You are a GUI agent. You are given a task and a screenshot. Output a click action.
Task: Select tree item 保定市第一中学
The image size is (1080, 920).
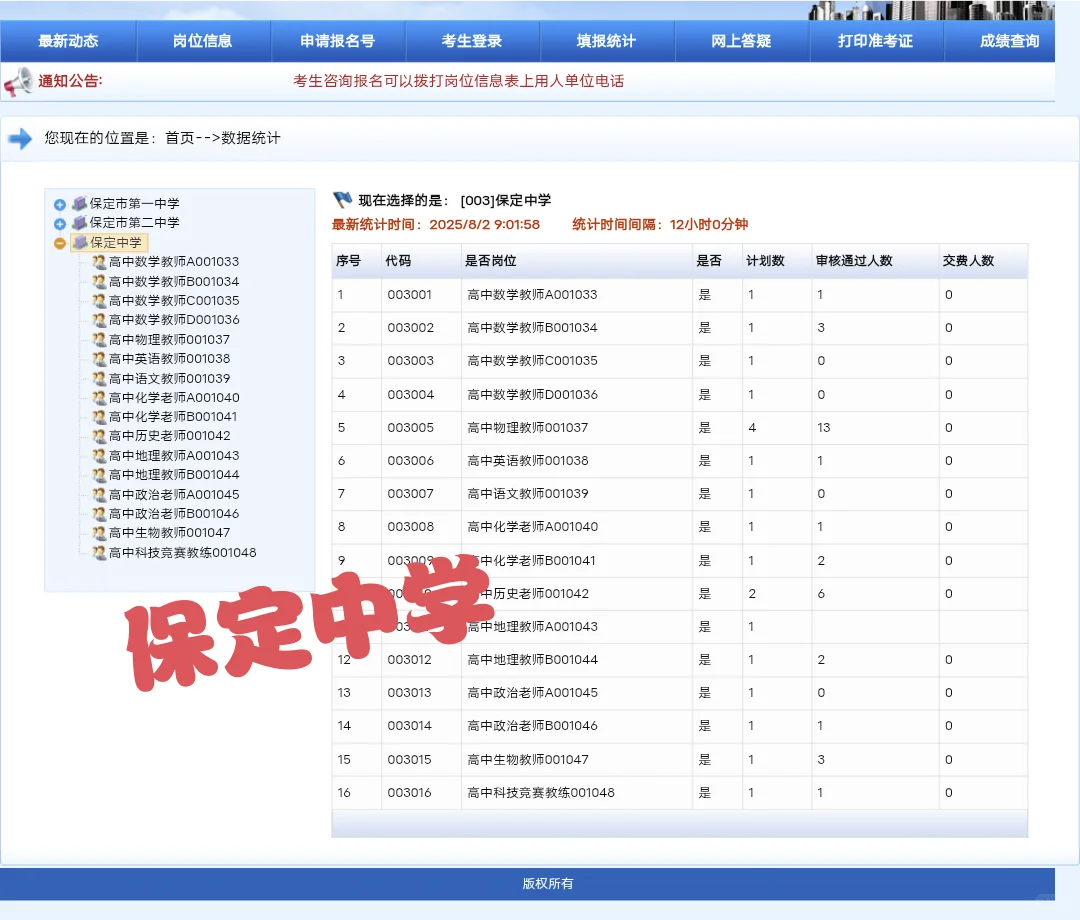click(134, 204)
